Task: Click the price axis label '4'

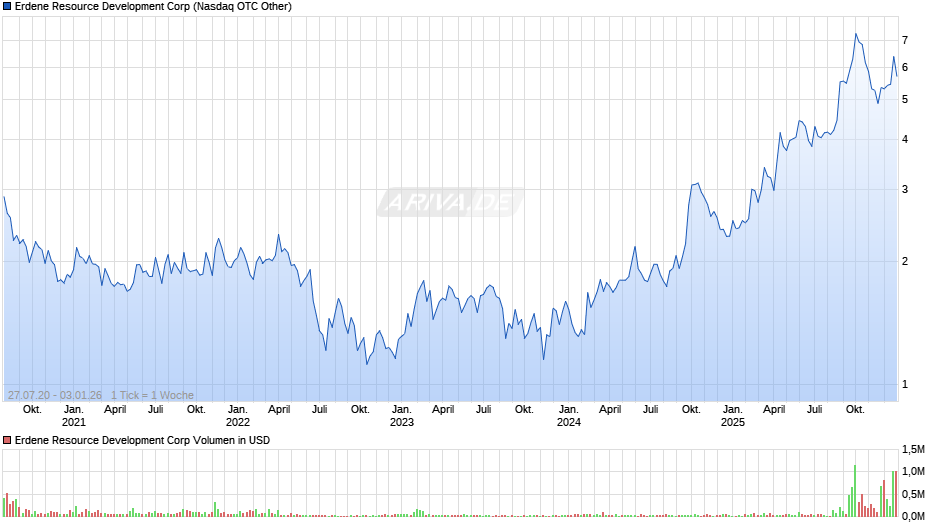Action: [905, 139]
